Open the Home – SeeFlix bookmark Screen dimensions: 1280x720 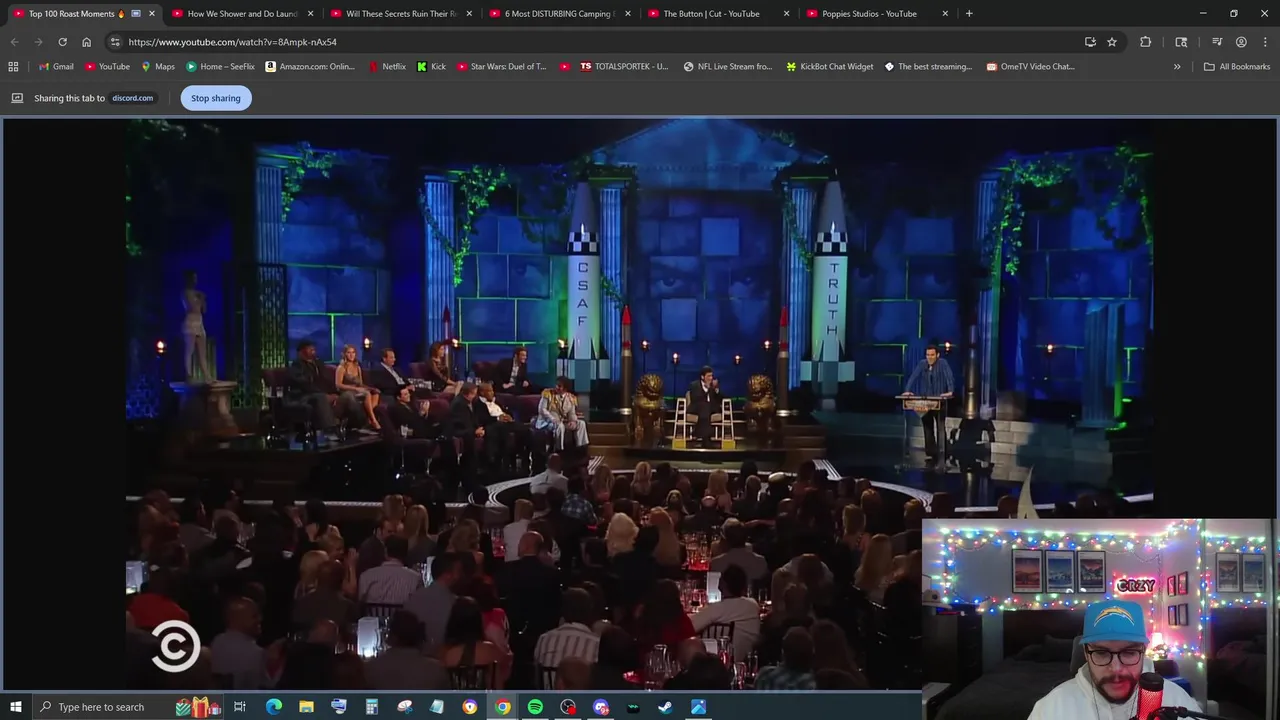pos(220,67)
